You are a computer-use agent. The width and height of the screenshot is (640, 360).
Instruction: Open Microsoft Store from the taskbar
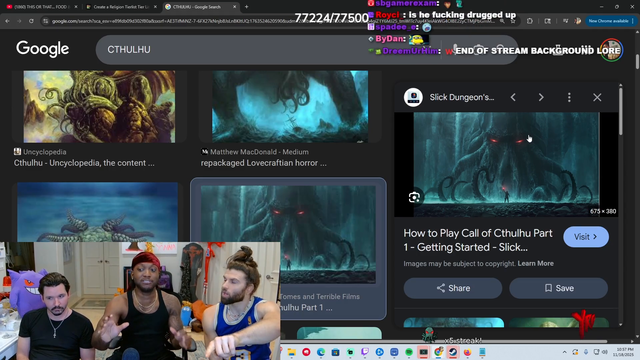[x=336, y=352]
